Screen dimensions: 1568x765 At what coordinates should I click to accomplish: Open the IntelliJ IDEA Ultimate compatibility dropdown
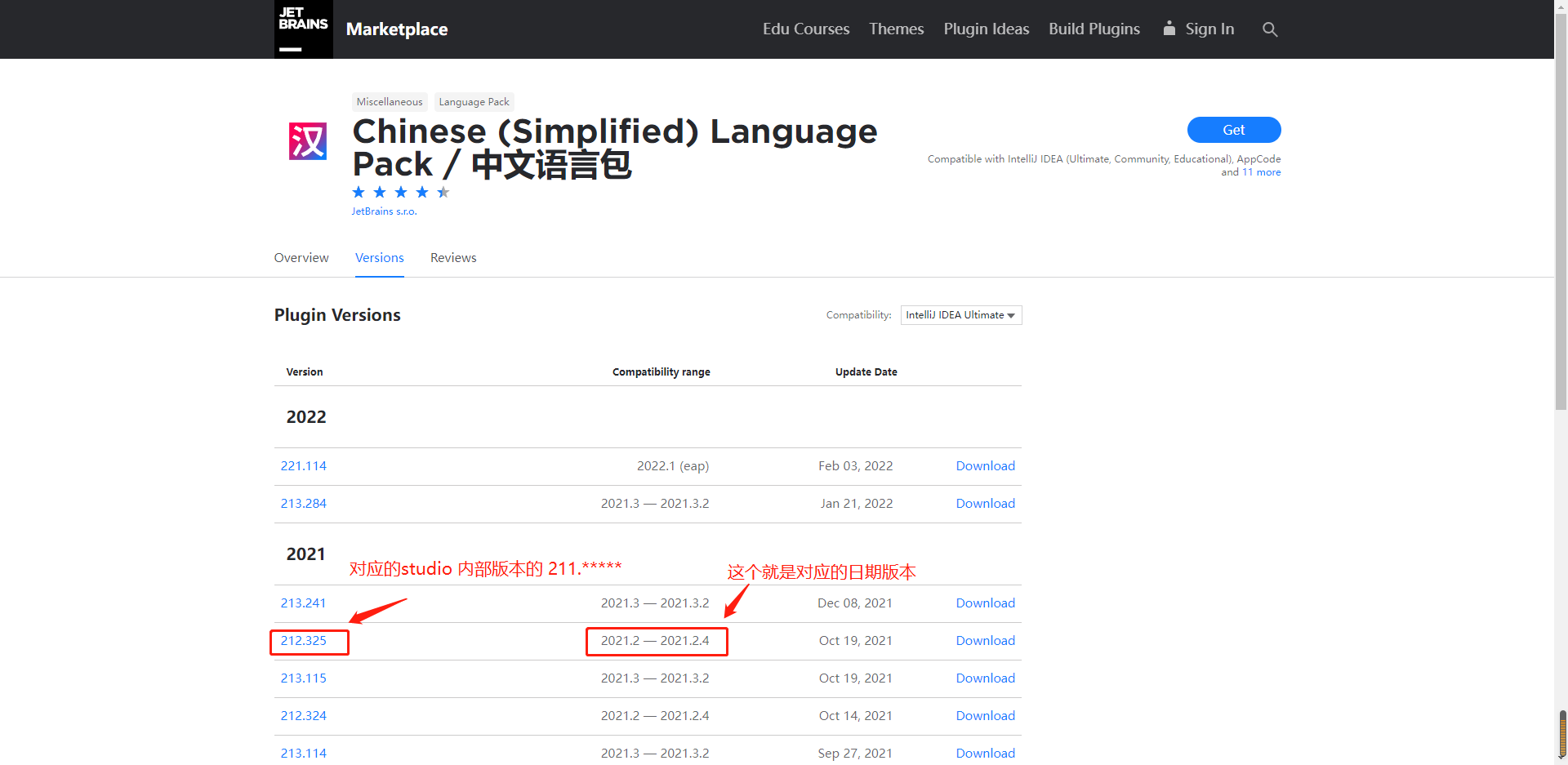tap(961, 315)
